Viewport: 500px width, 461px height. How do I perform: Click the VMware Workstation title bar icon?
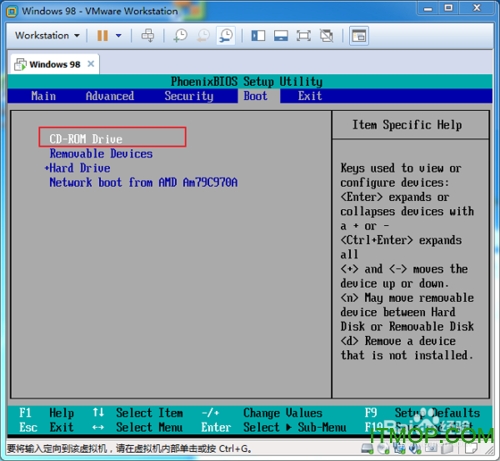12,11
